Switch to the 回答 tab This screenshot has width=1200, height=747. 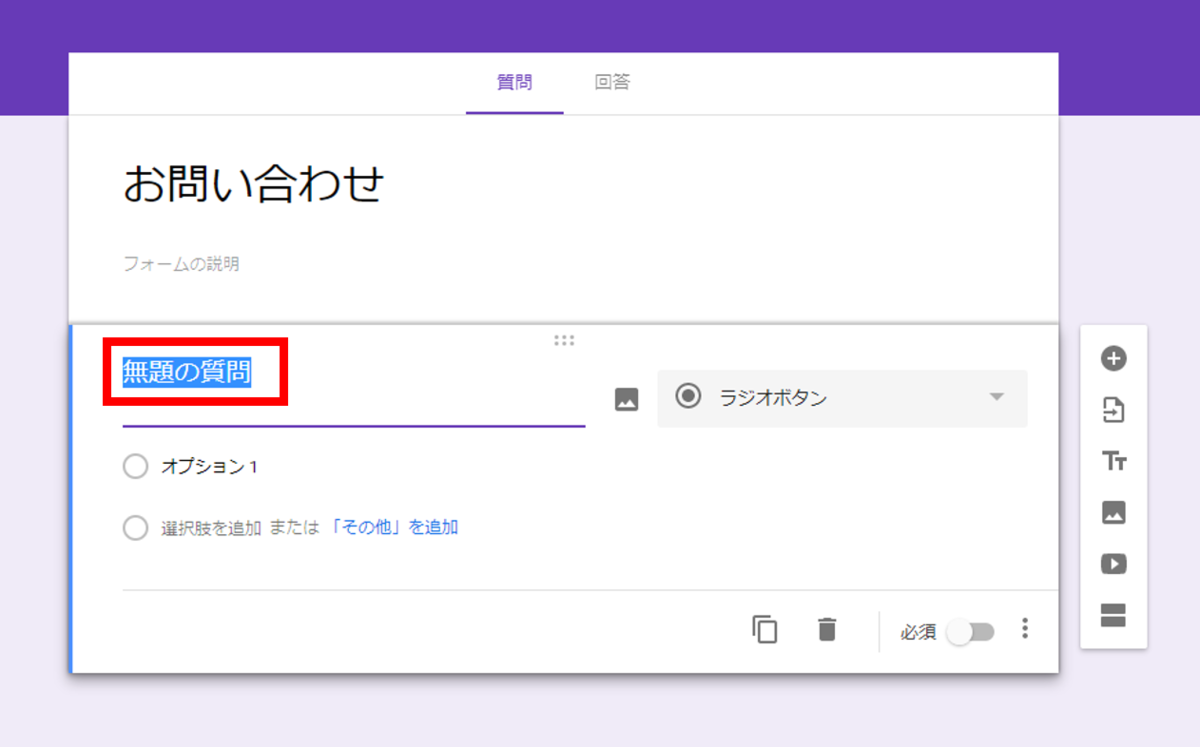point(612,83)
